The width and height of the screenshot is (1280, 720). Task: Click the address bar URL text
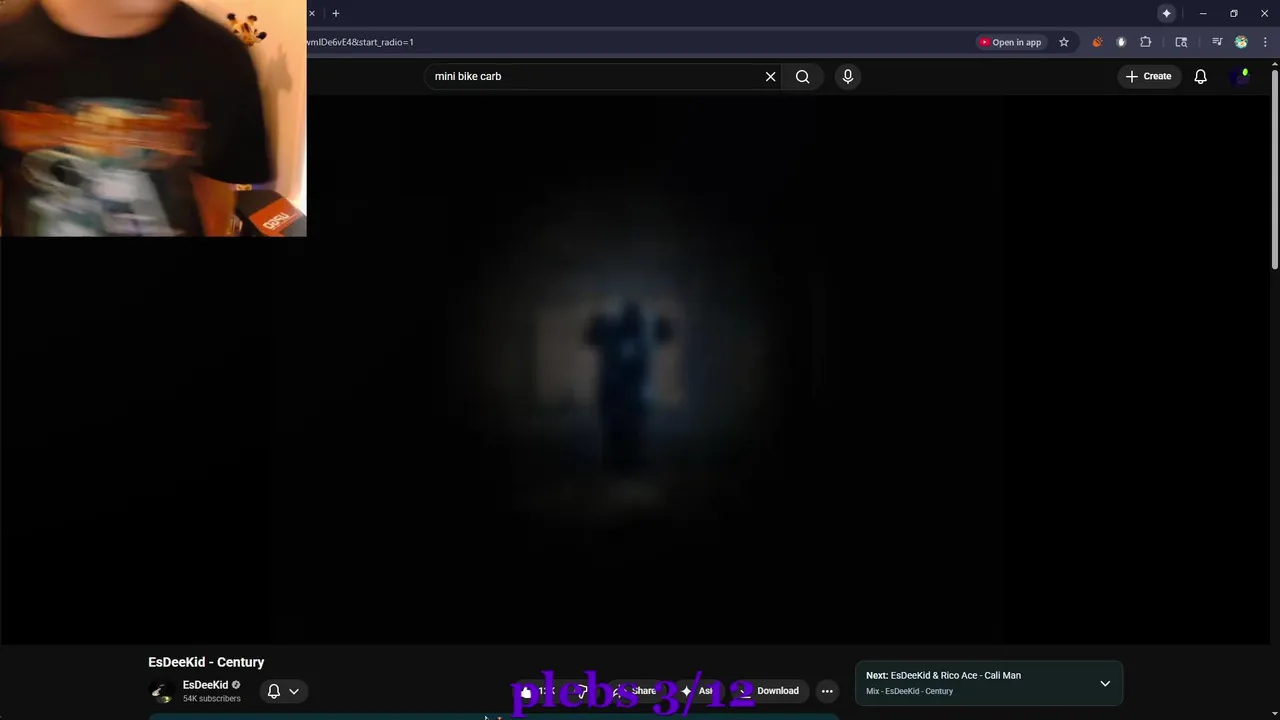point(360,42)
